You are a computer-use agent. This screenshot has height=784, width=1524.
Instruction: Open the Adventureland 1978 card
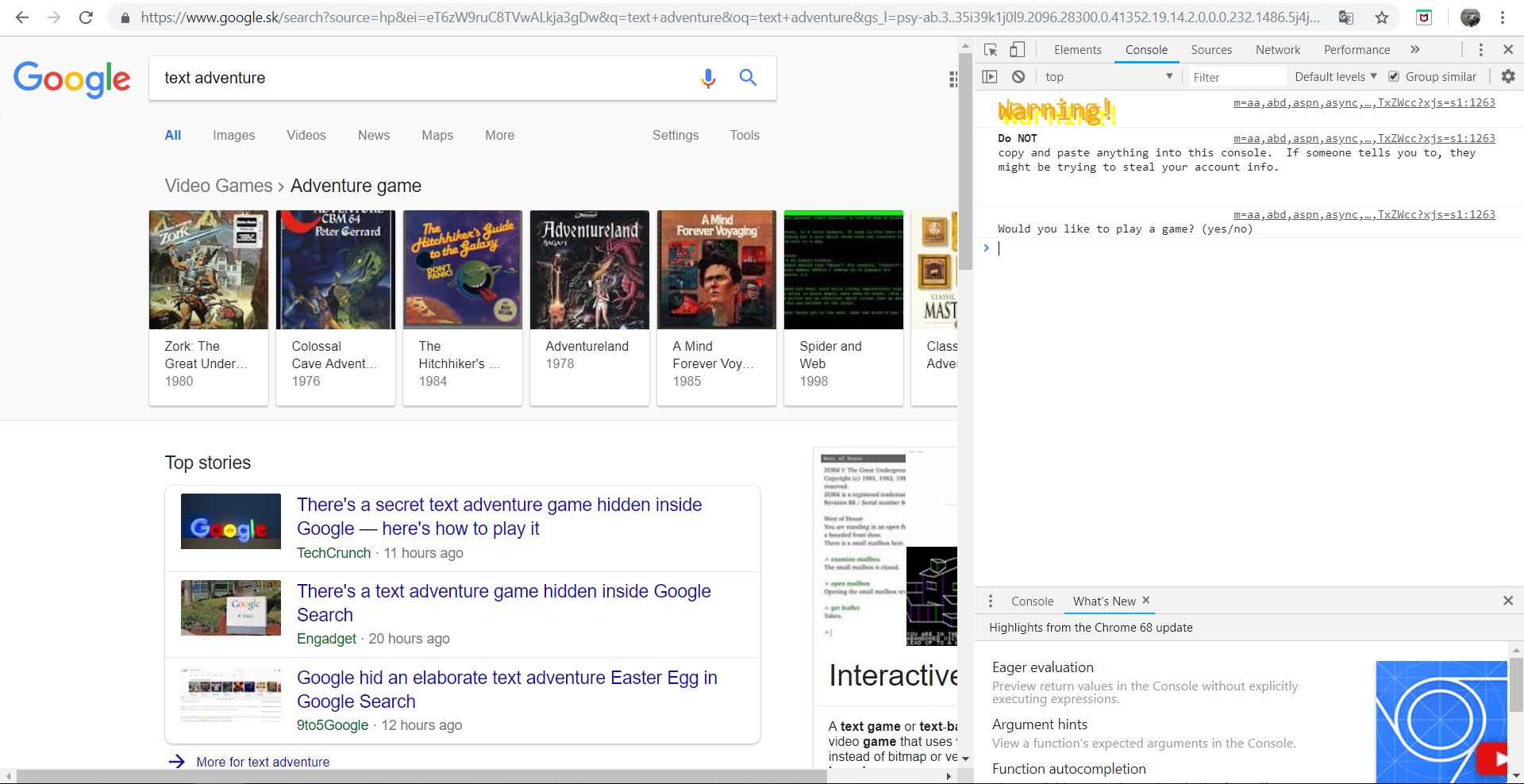click(x=590, y=308)
